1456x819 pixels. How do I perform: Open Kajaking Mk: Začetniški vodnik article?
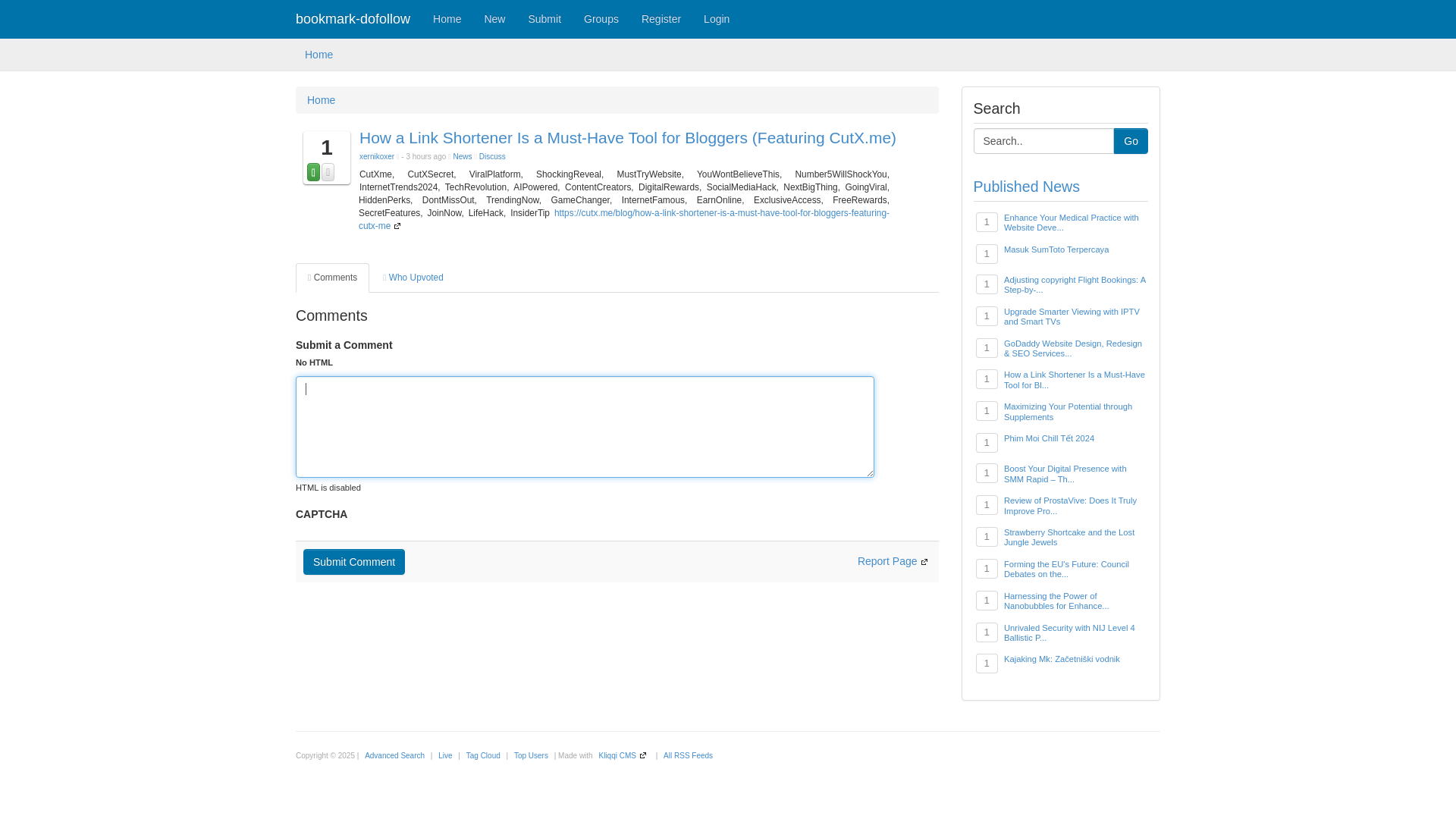(x=1062, y=659)
